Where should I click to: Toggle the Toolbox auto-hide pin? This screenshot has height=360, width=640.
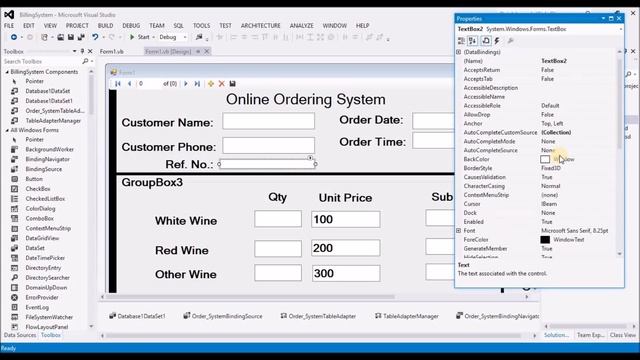click(x=82, y=51)
